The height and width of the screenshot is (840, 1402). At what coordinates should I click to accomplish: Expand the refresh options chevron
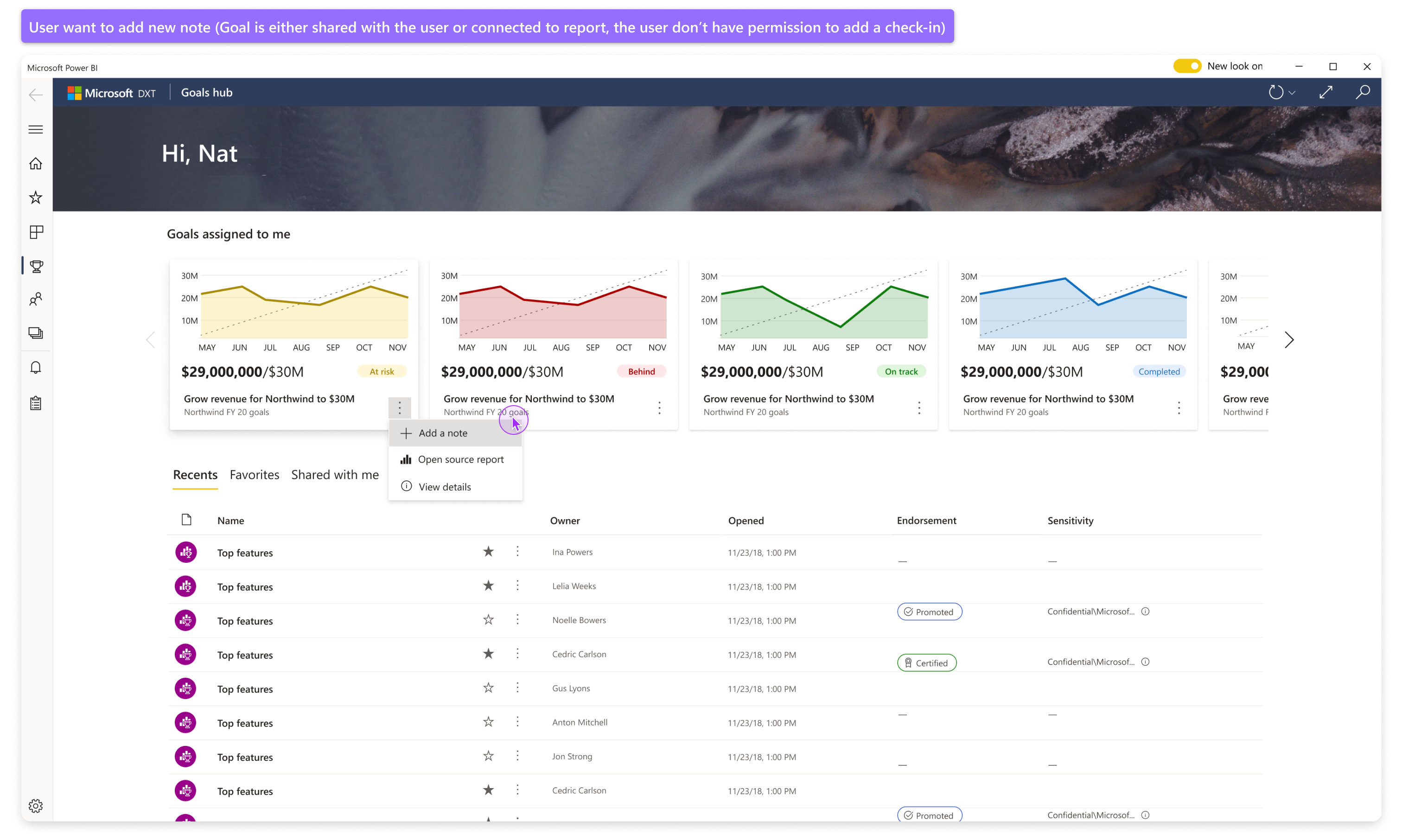(x=1292, y=93)
